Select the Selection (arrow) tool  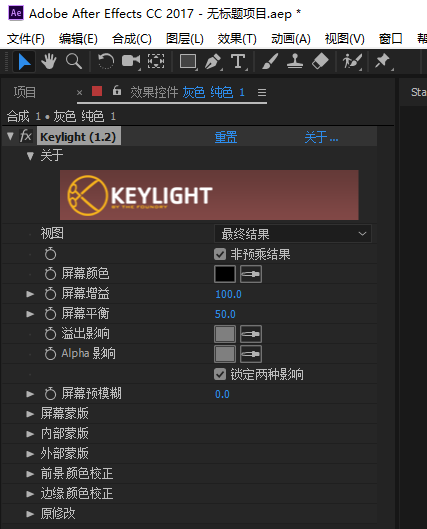click(x=24, y=62)
